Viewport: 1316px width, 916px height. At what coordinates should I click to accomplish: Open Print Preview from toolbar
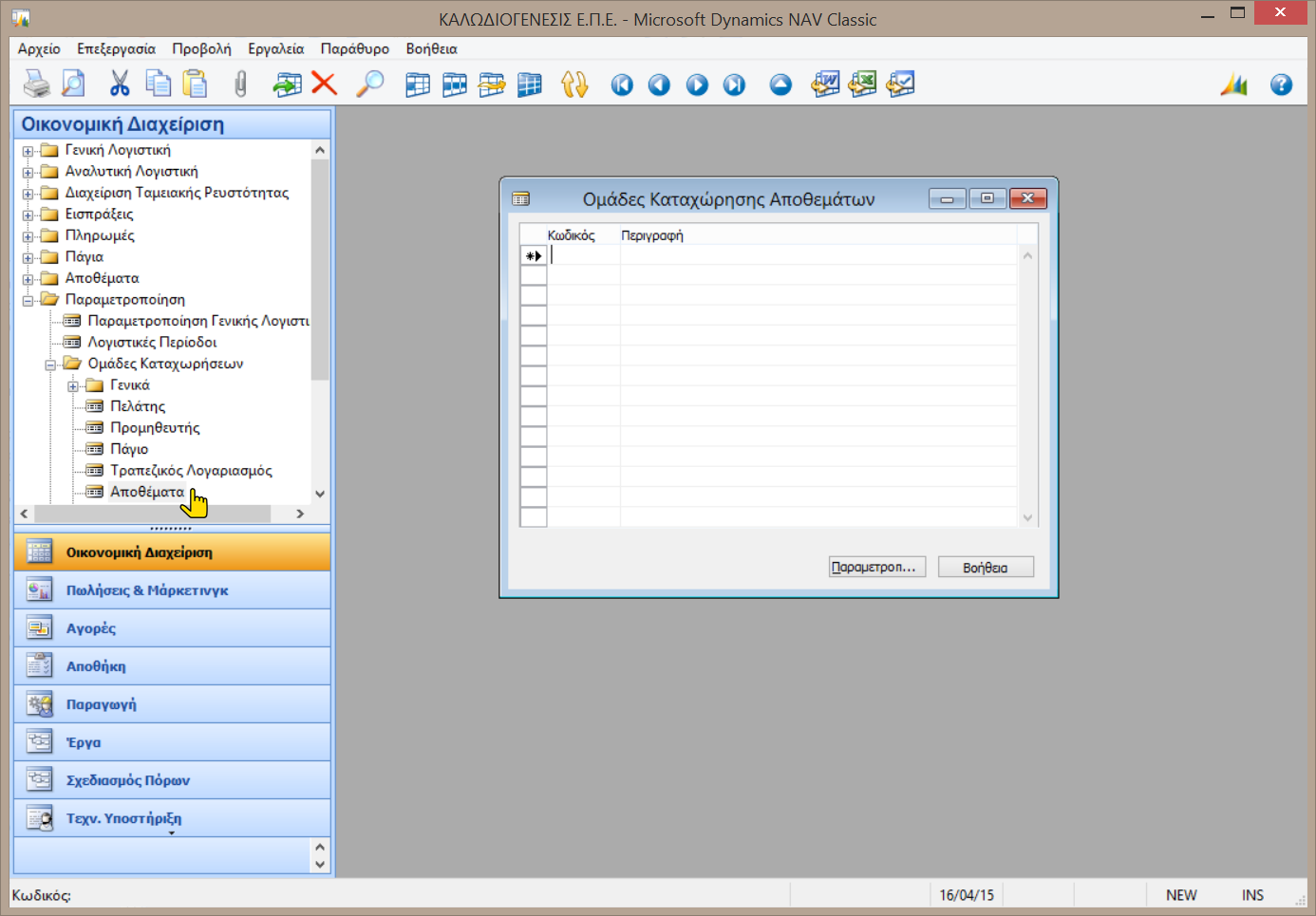pos(73,84)
